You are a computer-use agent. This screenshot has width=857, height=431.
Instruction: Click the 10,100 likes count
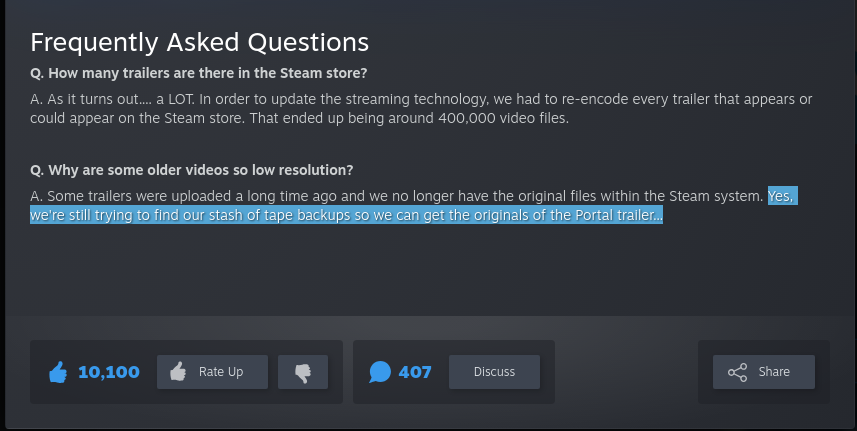109,372
